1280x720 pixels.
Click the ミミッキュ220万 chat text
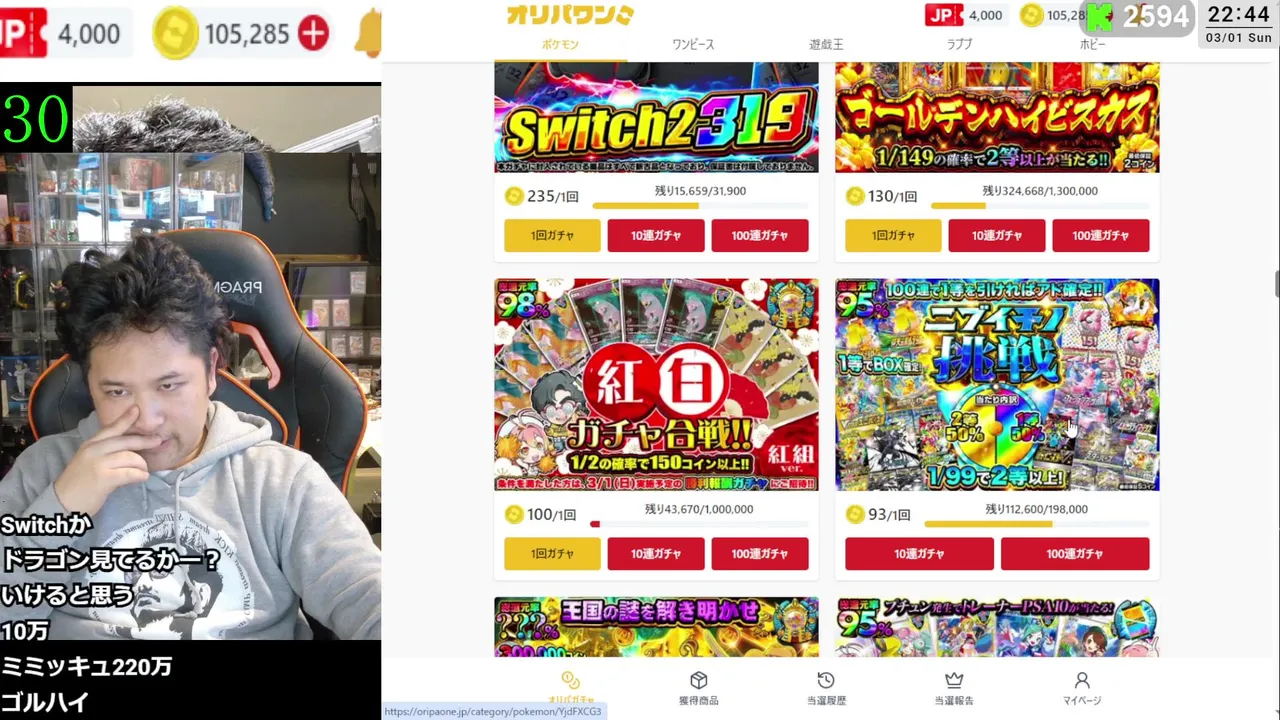(x=86, y=667)
